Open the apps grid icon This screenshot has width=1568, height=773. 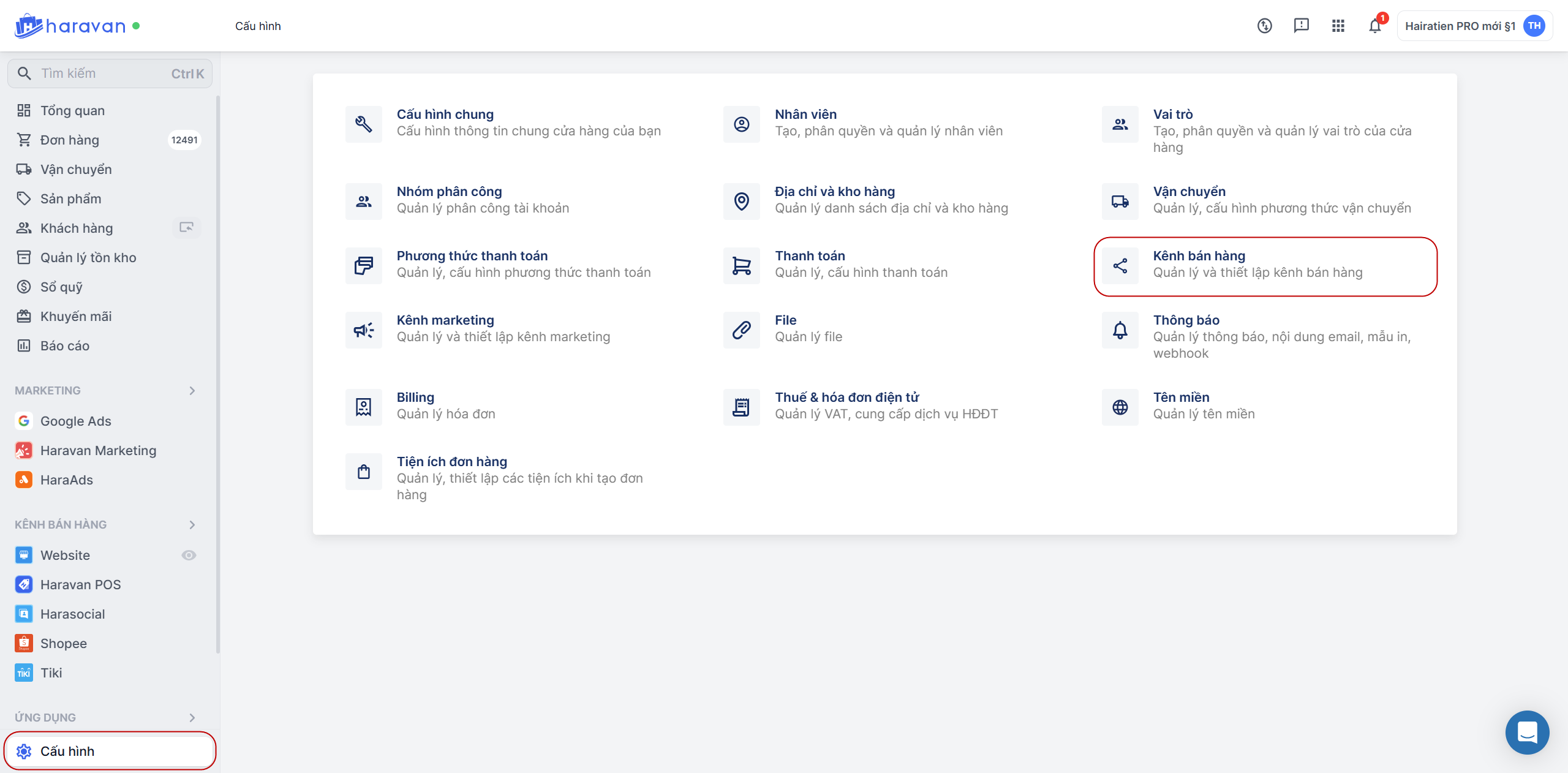coord(1338,26)
